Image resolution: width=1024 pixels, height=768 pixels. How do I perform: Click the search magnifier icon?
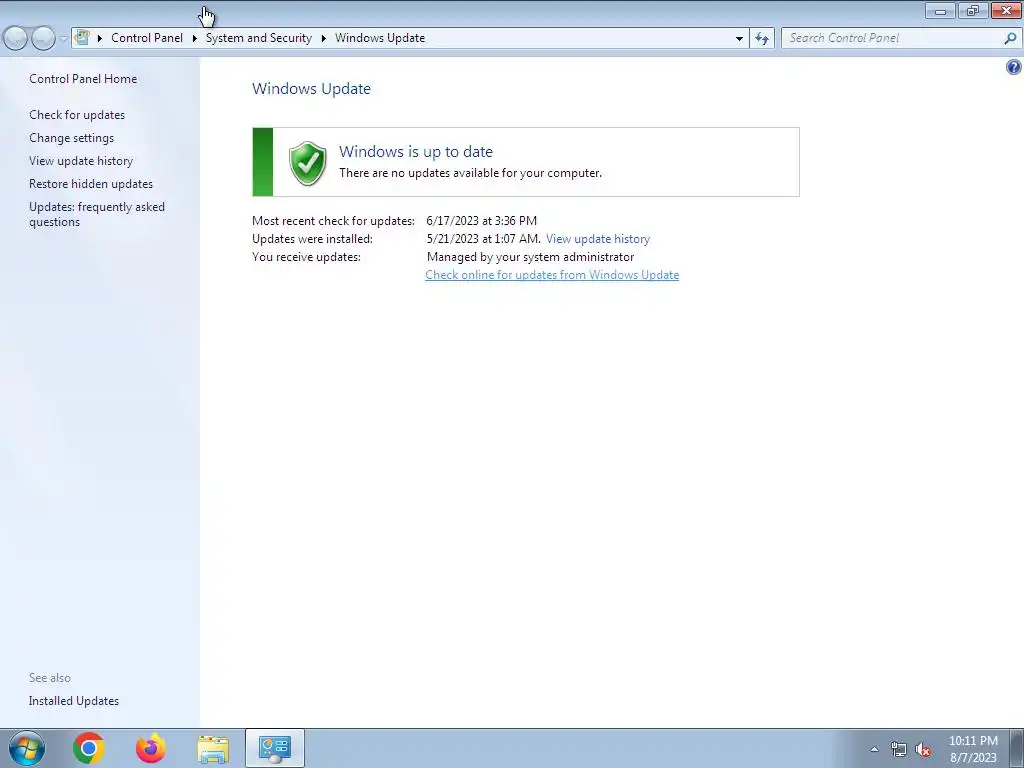coord(1010,39)
